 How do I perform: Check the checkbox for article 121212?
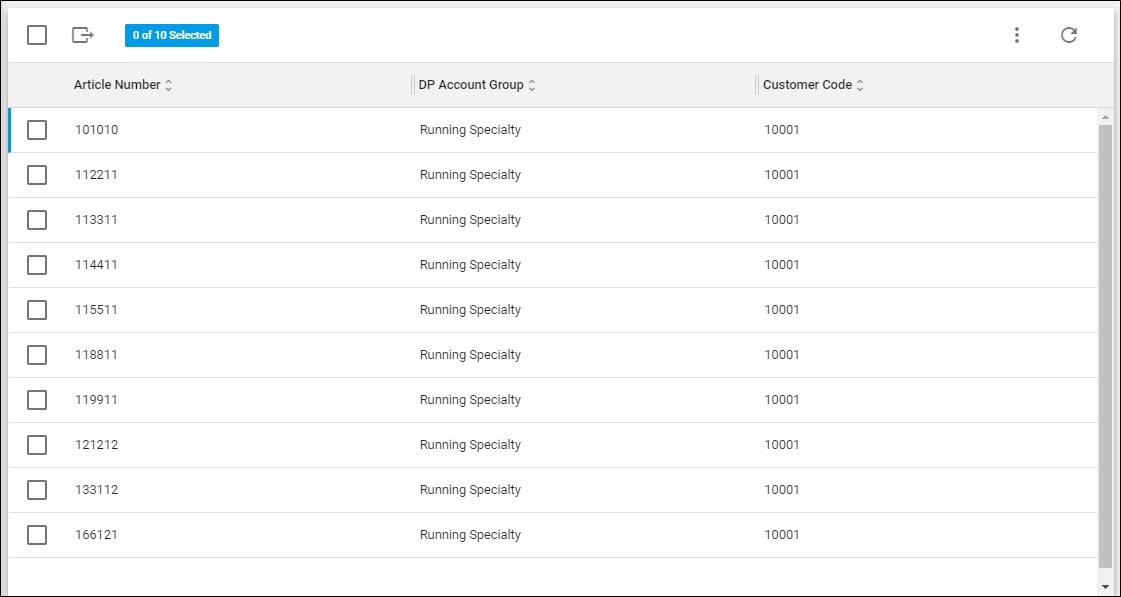tap(37, 444)
